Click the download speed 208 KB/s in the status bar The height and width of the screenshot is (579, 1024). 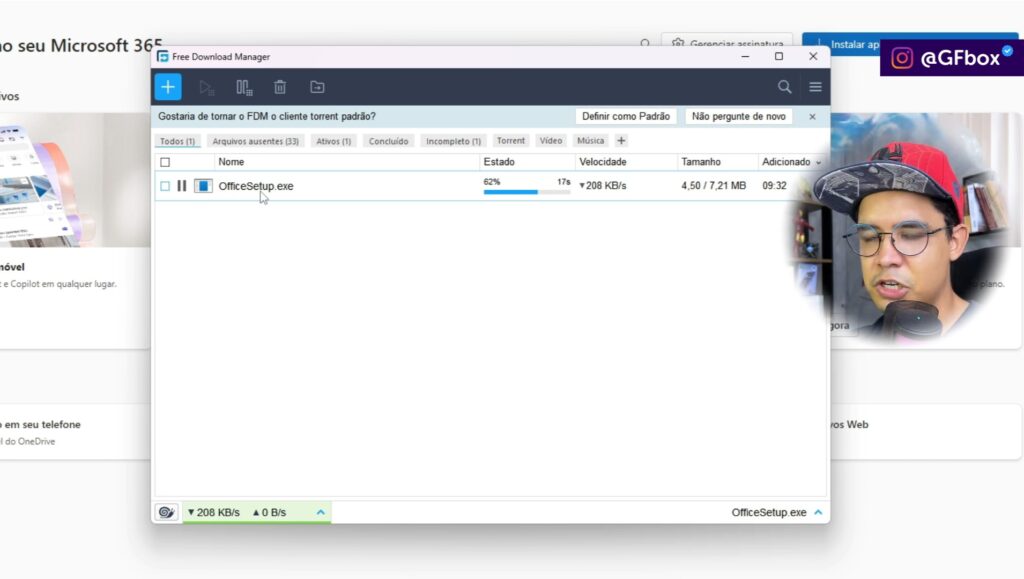pos(214,512)
